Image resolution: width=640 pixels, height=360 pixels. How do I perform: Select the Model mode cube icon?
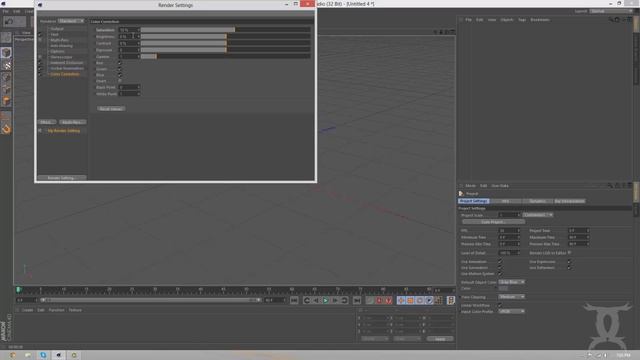click(x=6, y=53)
